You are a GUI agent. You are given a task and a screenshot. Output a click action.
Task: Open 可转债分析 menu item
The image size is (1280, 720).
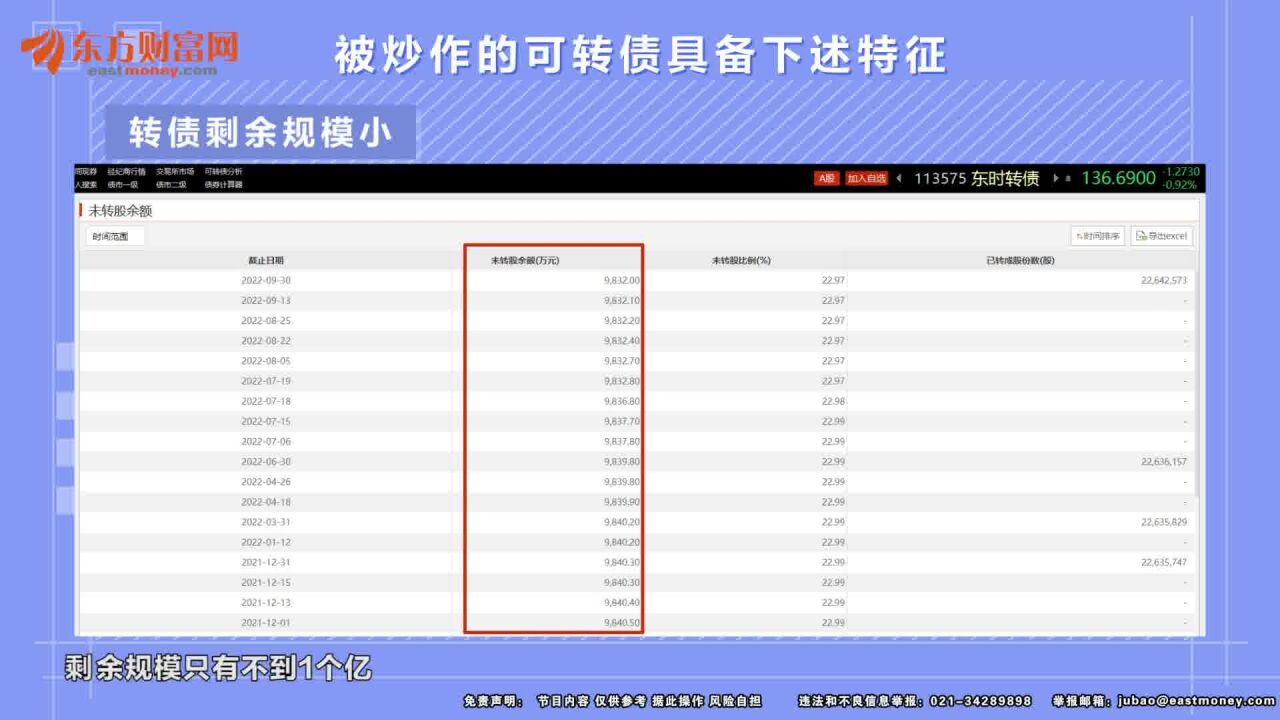(x=223, y=171)
